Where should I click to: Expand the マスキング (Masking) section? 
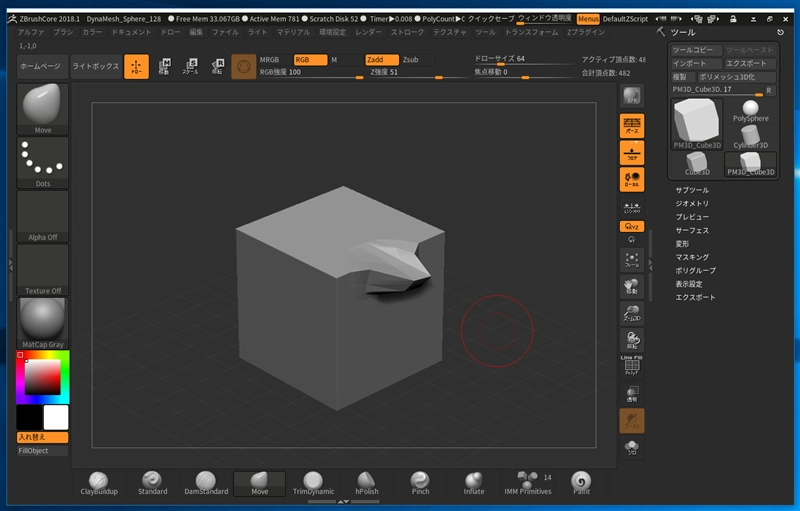(692, 257)
